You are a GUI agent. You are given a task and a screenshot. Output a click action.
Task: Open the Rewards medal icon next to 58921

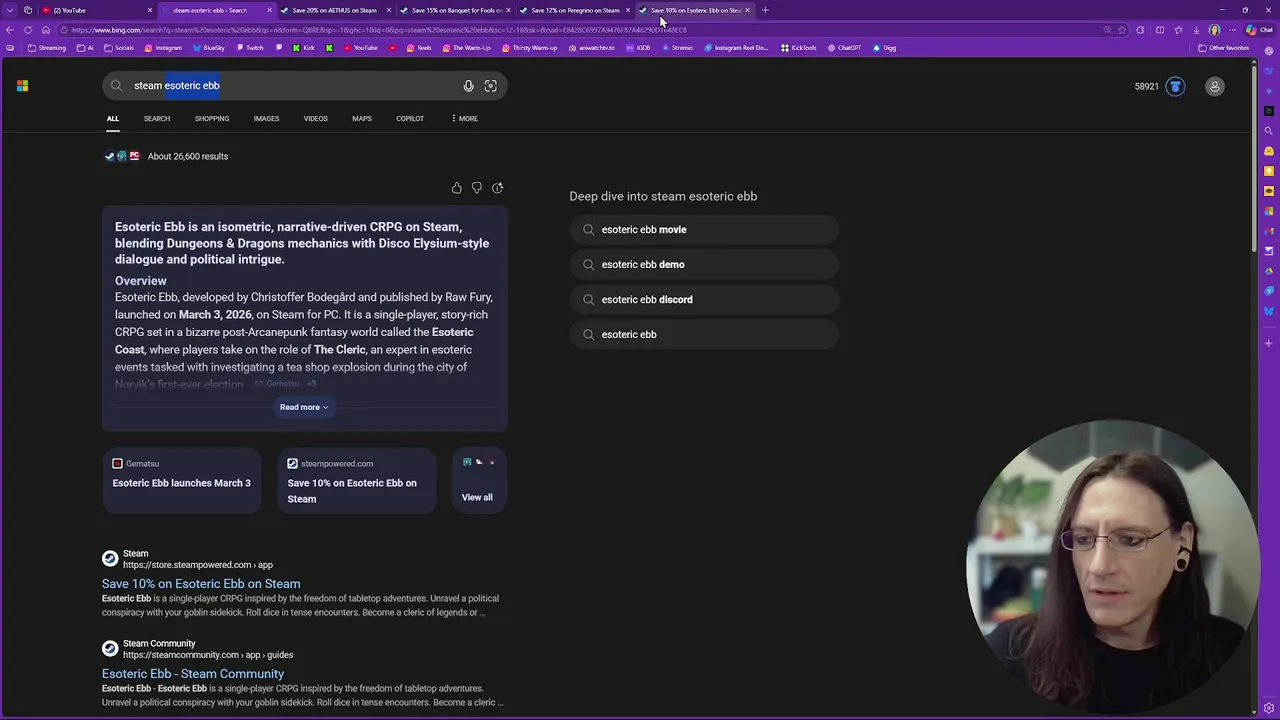1175,86
